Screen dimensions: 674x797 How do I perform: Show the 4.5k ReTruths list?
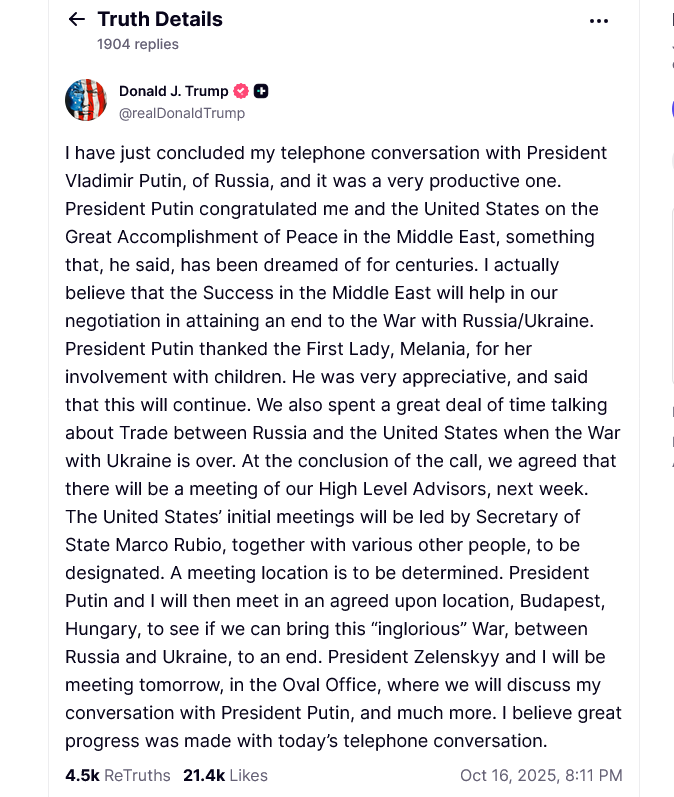pos(117,775)
